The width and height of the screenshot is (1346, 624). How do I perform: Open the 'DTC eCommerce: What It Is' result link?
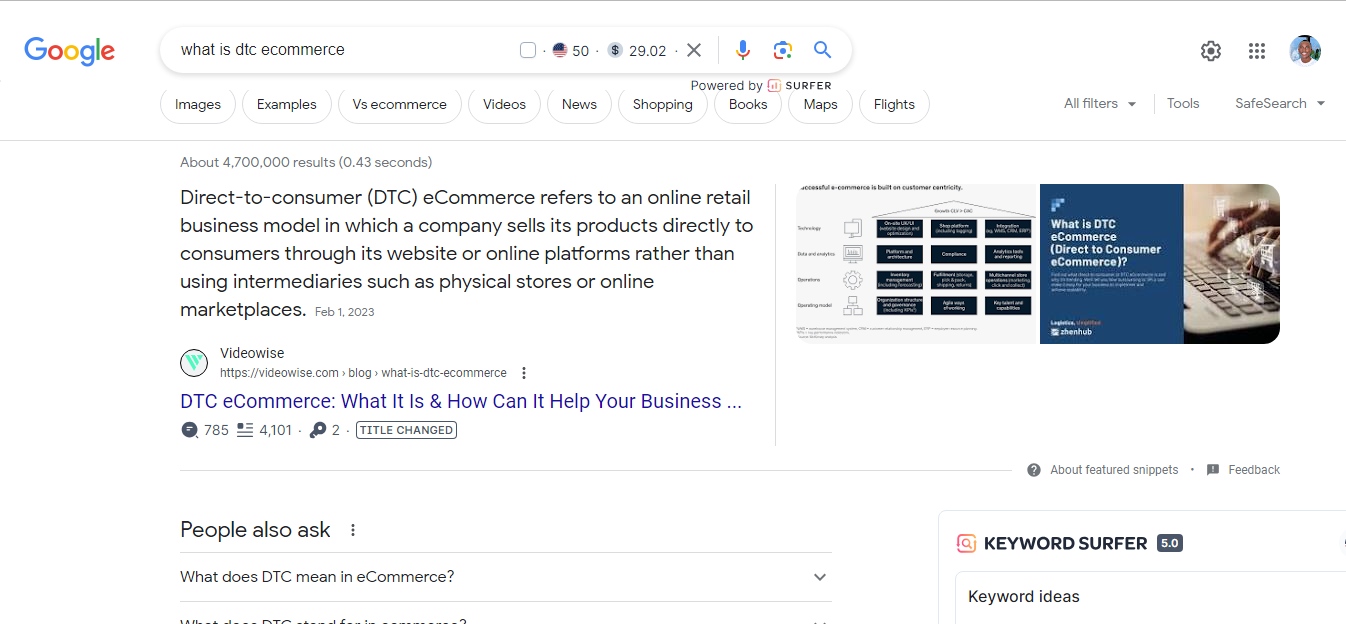coord(461,401)
